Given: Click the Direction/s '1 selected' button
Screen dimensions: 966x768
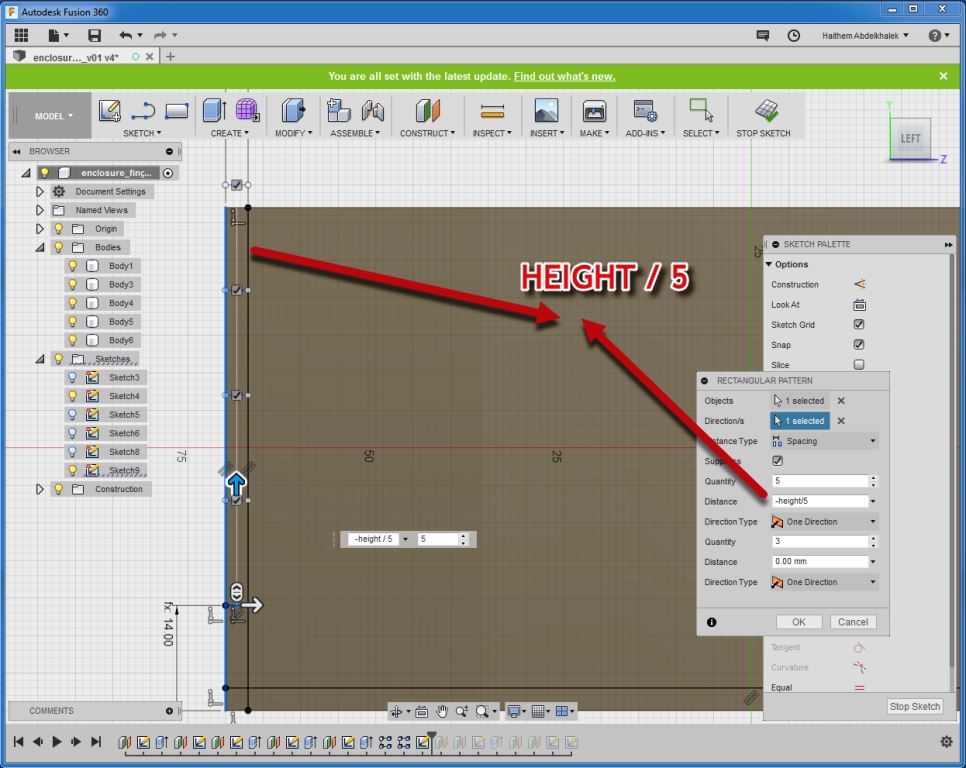Looking at the screenshot, I should coord(800,421).
